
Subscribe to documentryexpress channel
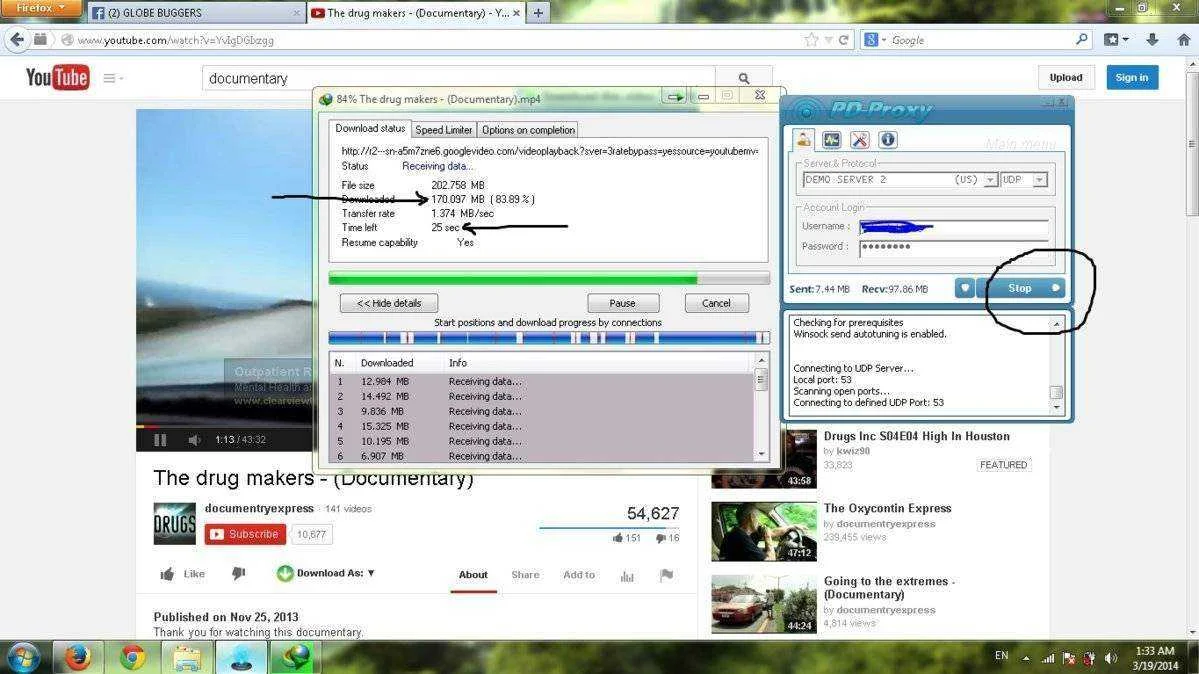coord(245,534)
